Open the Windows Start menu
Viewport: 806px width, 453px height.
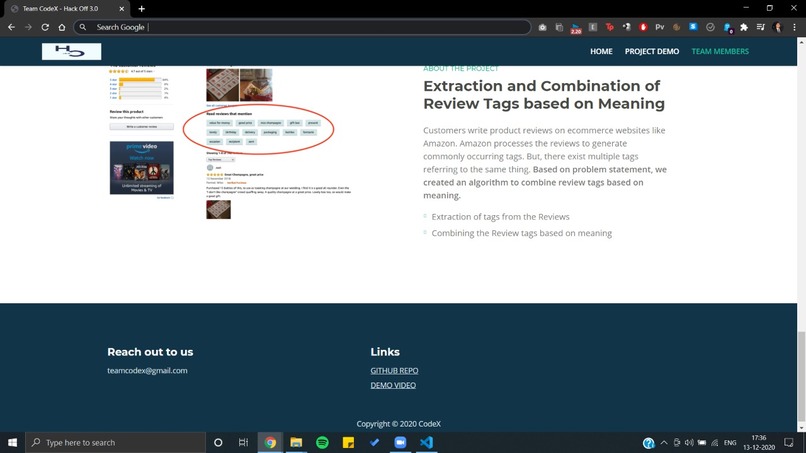click(12, 442)
